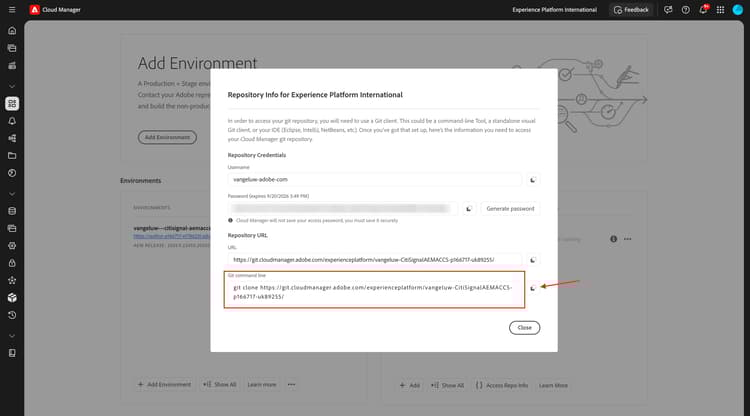Collapse the first sidebar section chevron
Viewport: 750px width, 416px height.
click(x=12, y=87)
